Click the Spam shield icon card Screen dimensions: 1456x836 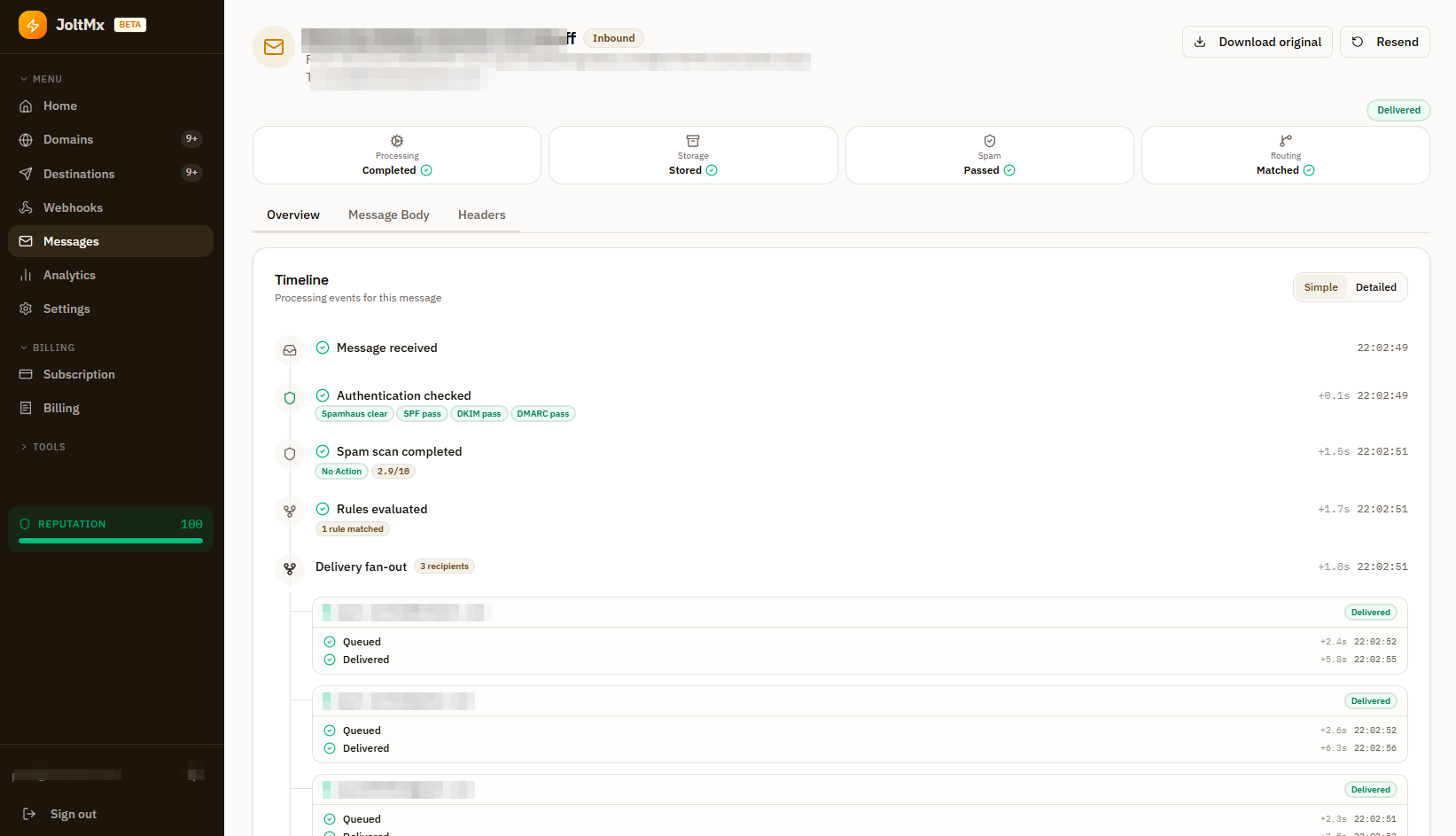990,155
